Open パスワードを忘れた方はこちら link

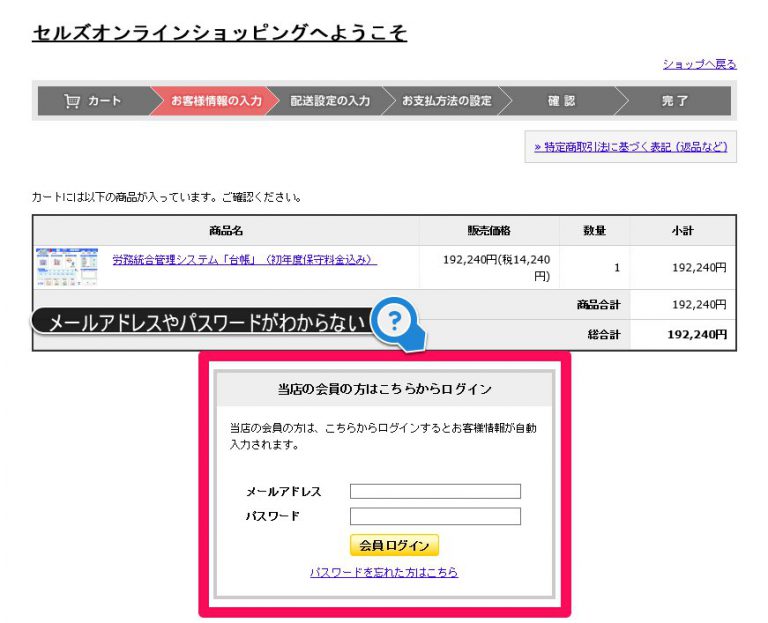click(384, 572)
